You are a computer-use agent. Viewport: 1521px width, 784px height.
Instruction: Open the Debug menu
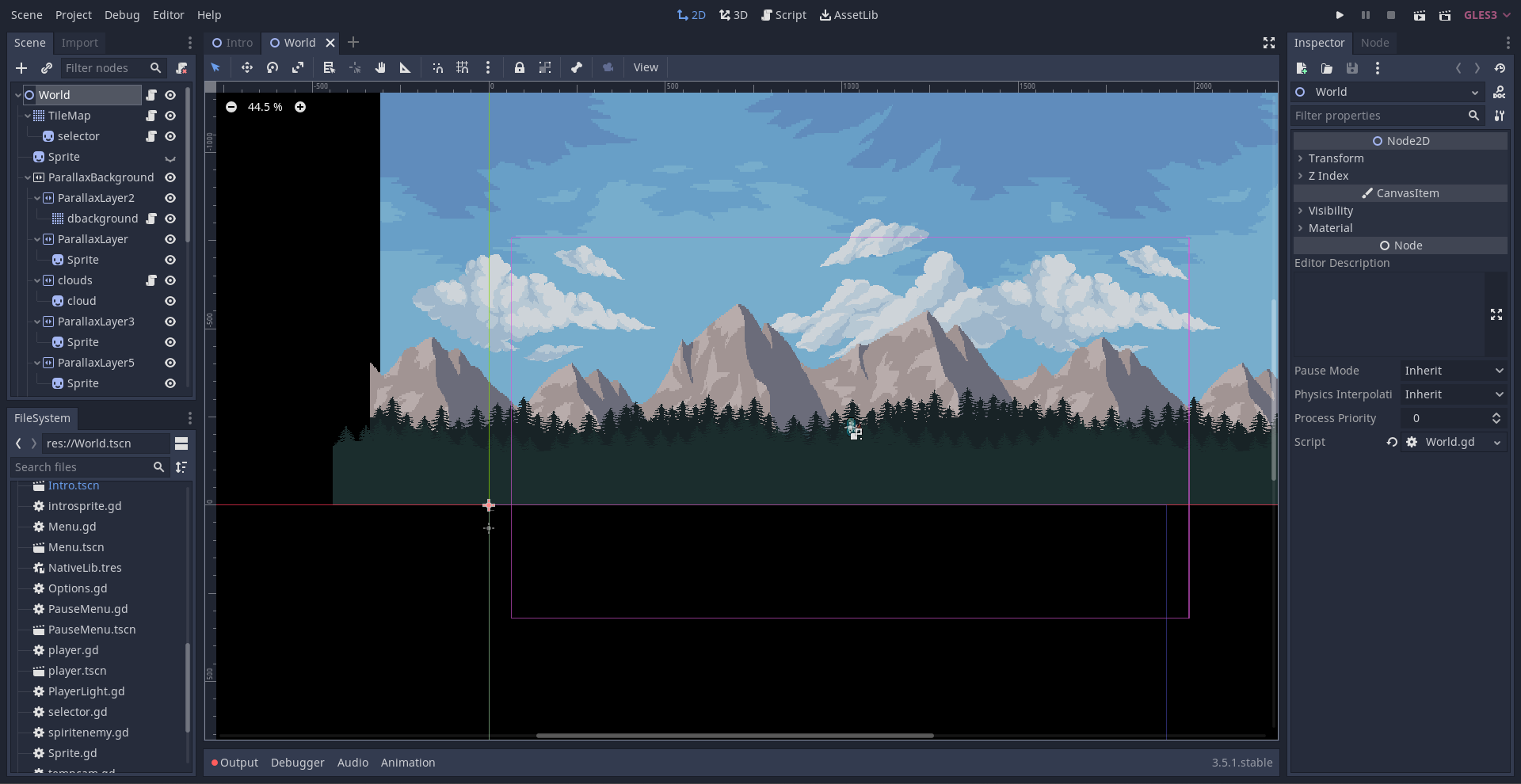click(122, 15)
